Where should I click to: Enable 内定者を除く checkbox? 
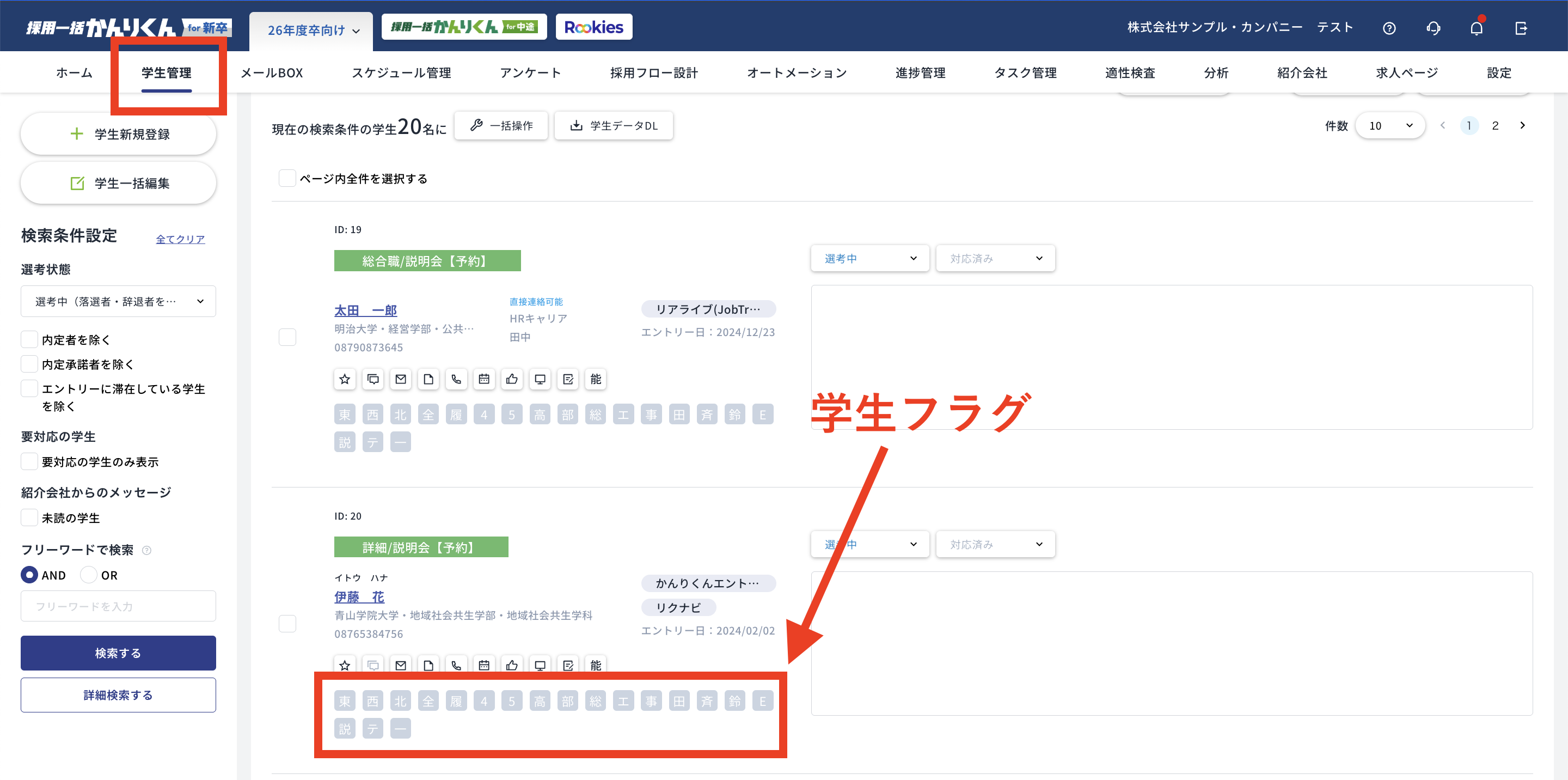coord(29,339)
